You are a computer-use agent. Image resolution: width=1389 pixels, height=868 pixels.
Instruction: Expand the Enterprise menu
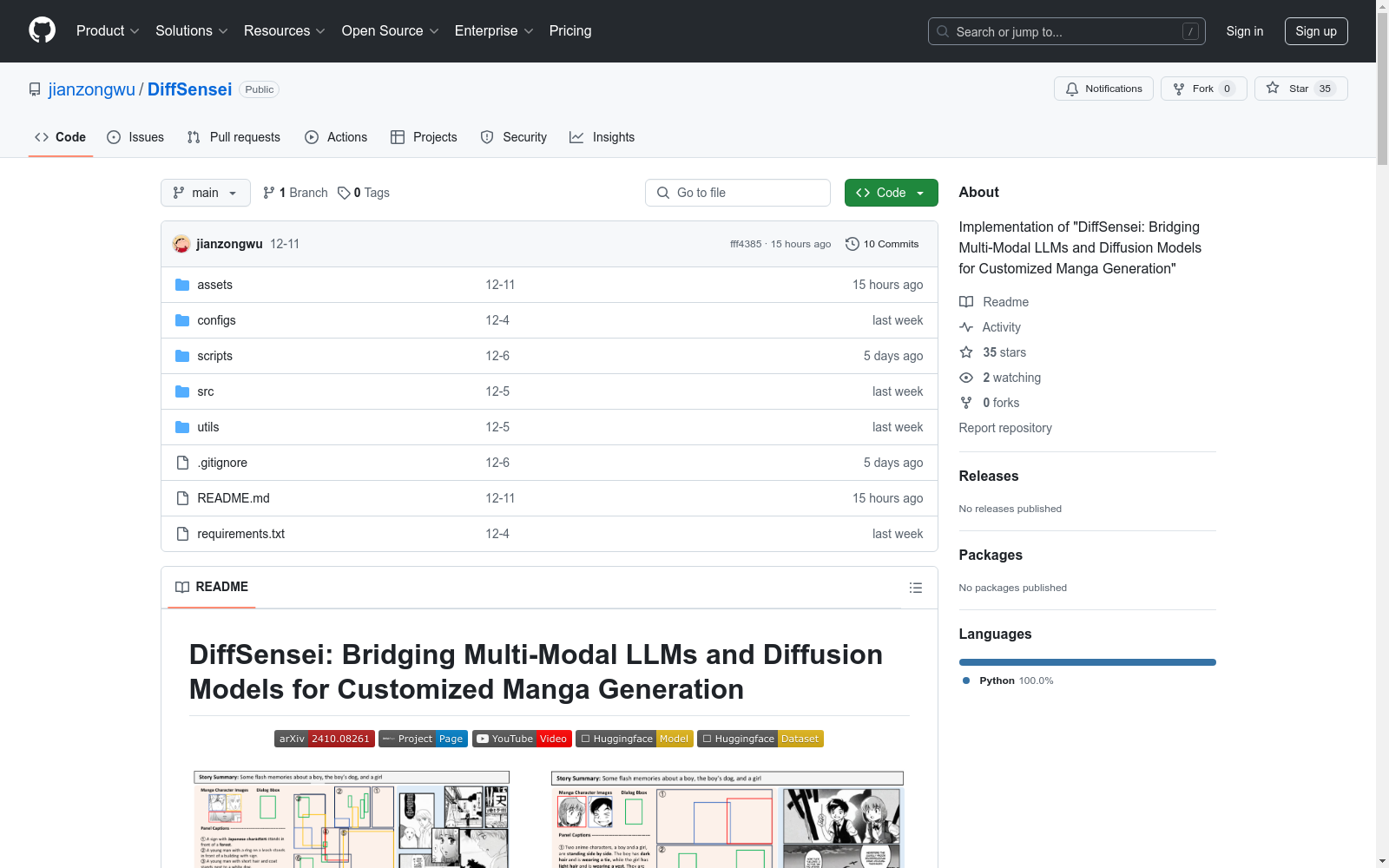coord(494,31)
